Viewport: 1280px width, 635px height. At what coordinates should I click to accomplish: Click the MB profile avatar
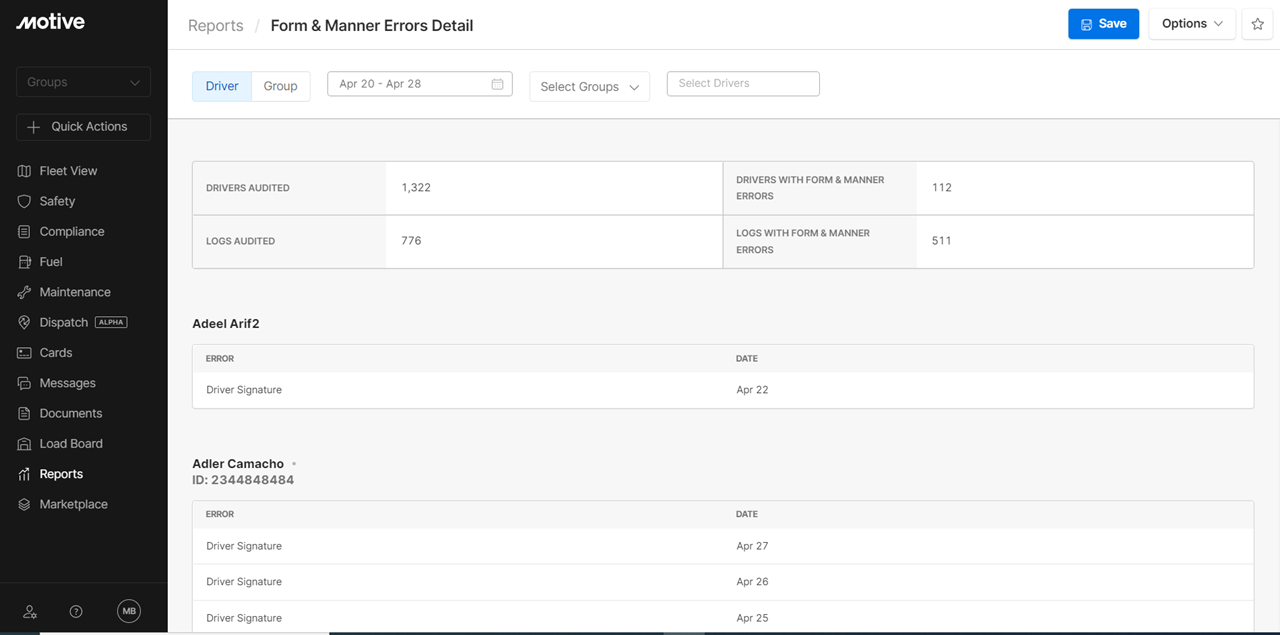tap(129, 611)
